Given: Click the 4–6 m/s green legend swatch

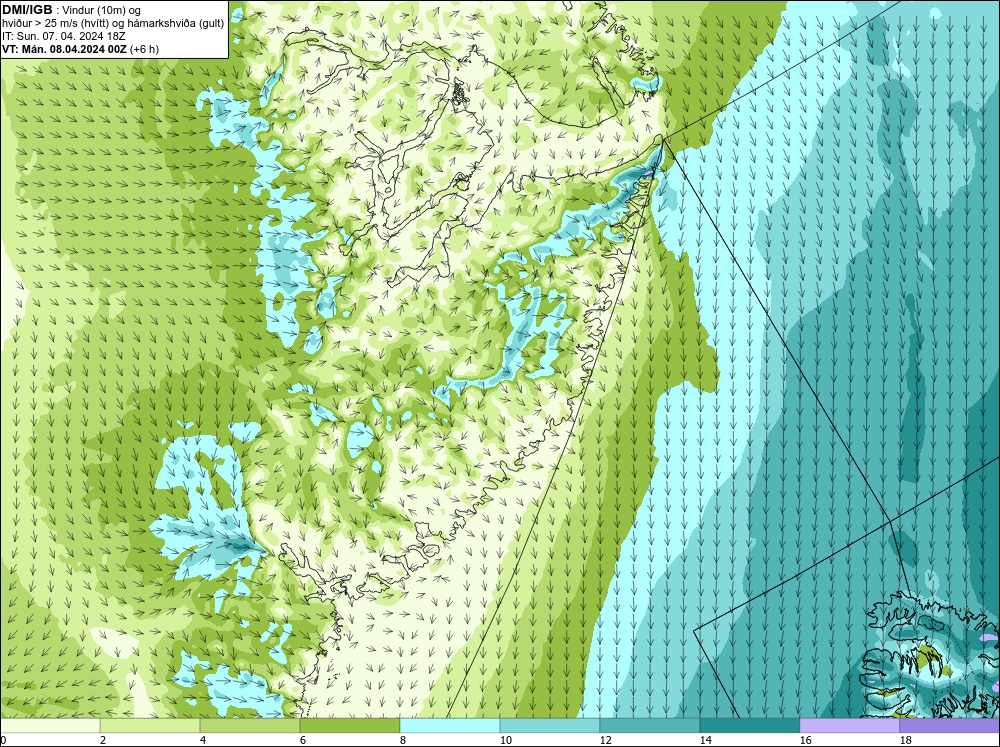Looking at the screenshot, I should [250, 726].
